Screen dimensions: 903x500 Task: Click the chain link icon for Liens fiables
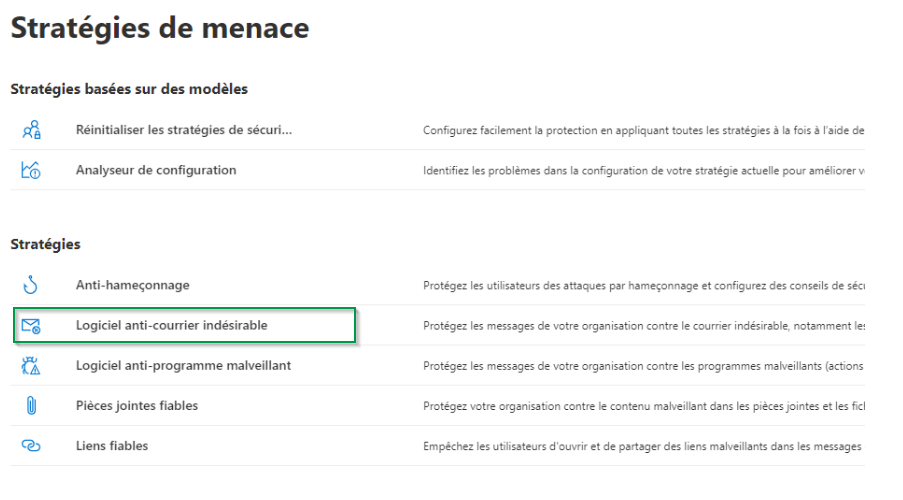31,446
